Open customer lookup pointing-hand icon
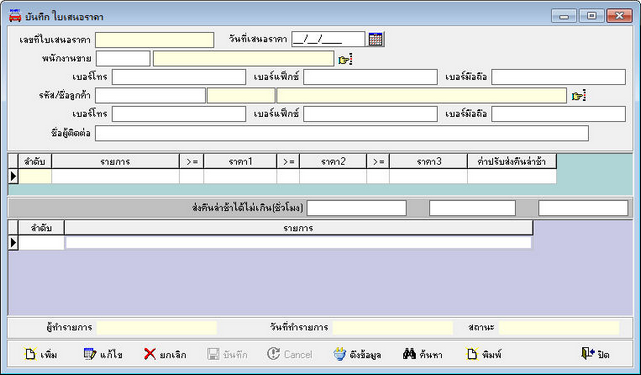Screen dimensions: 641x375 tap(579, 96)
